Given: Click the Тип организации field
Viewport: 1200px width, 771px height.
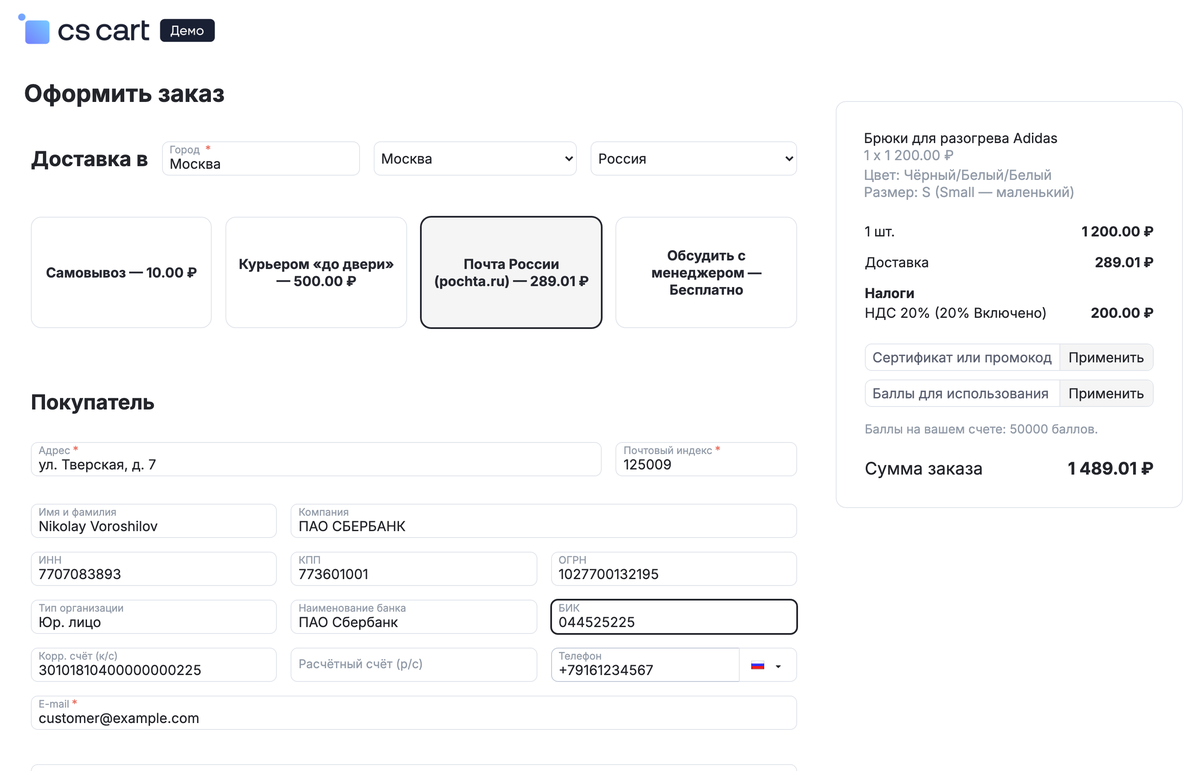Looking at the screenshot, I should (154, 617).
